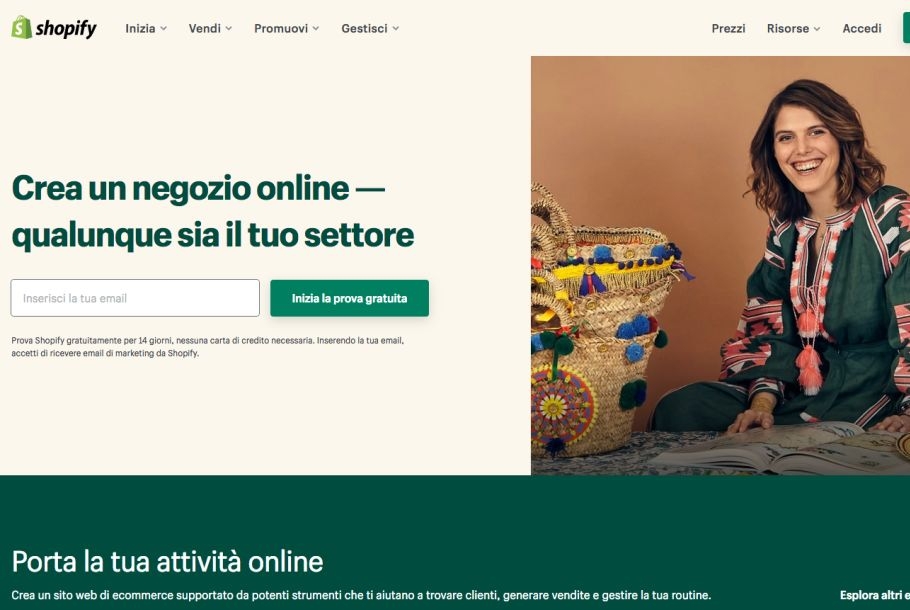Expand the Inizia menu chevron
This screenshot has height=610, width=910.
click(x=164, y=28)
